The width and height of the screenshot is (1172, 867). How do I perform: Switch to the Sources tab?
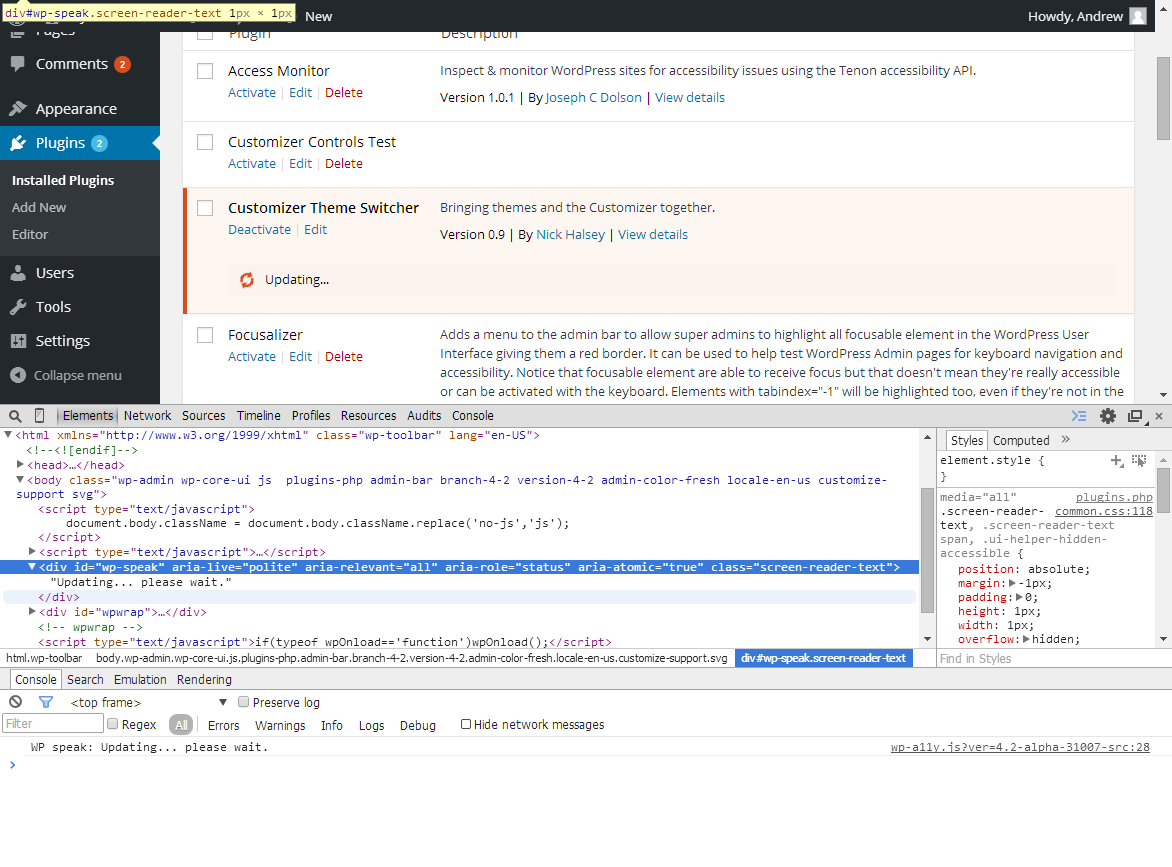coord(203,416)
